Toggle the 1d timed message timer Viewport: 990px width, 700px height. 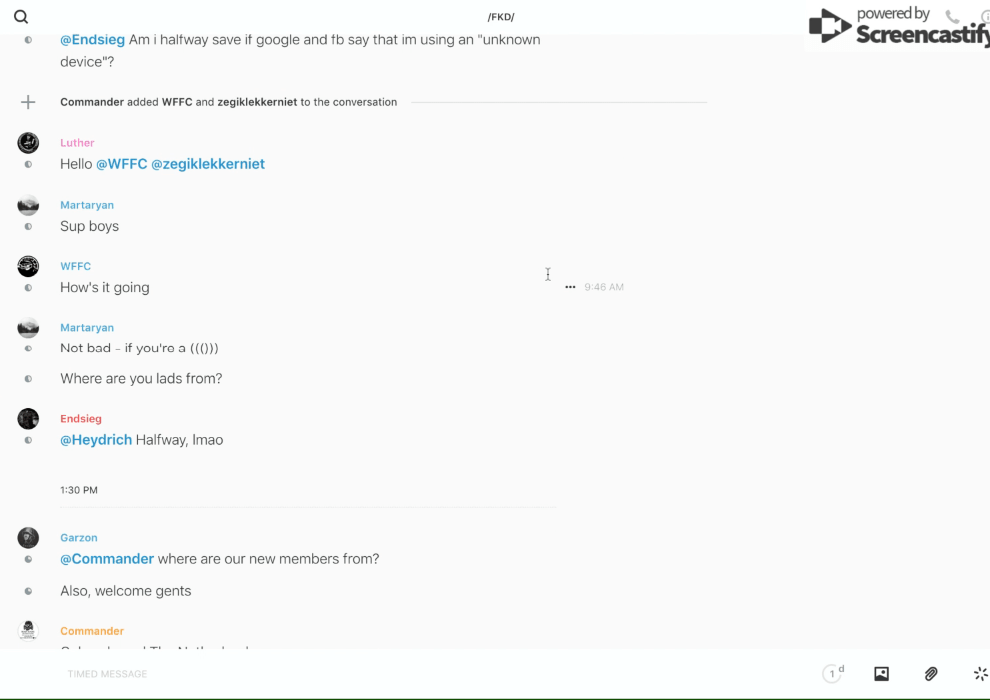click(x=833, y=674)
